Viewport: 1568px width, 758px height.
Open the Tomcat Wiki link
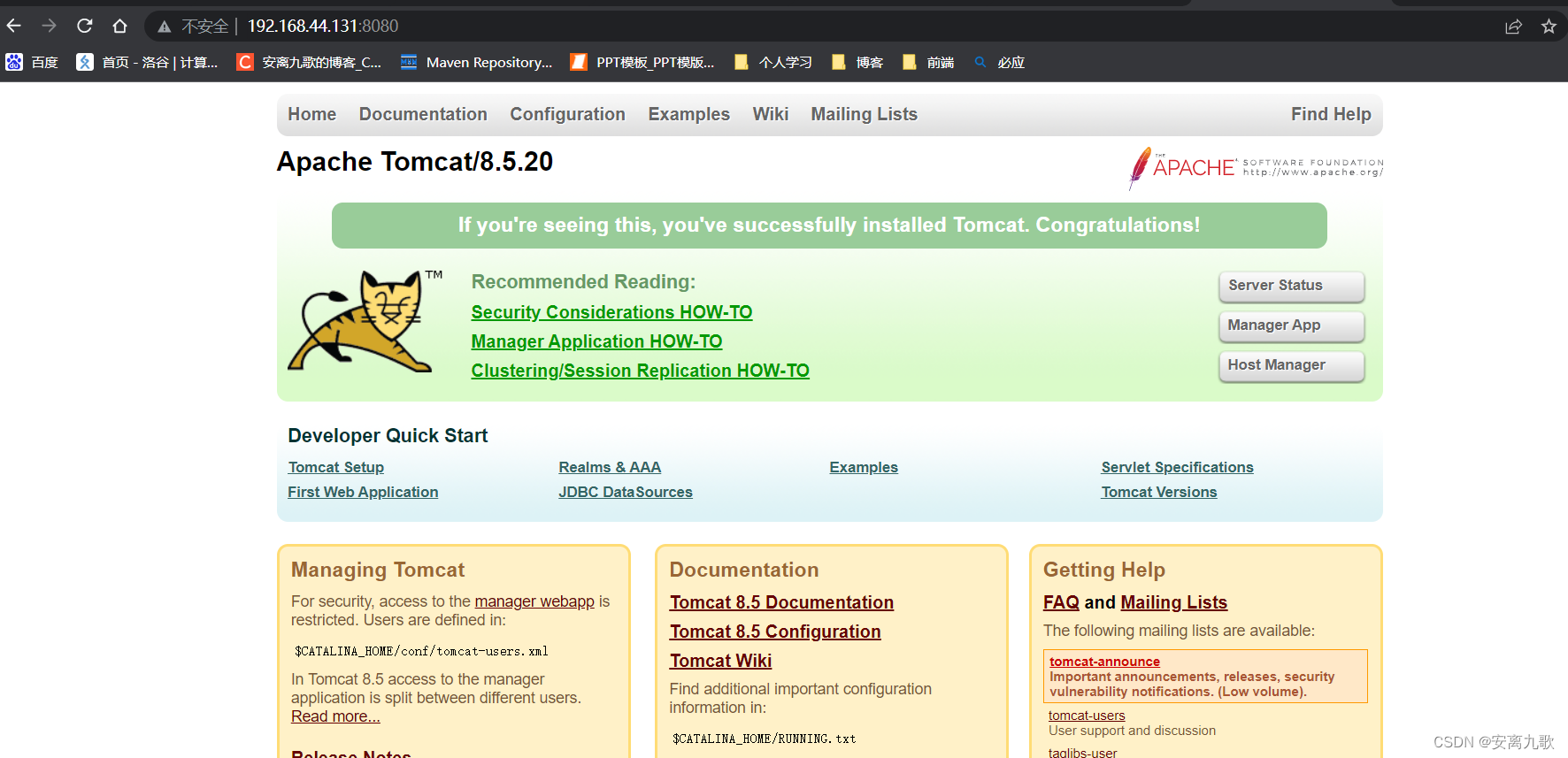[x=720, y=661]
